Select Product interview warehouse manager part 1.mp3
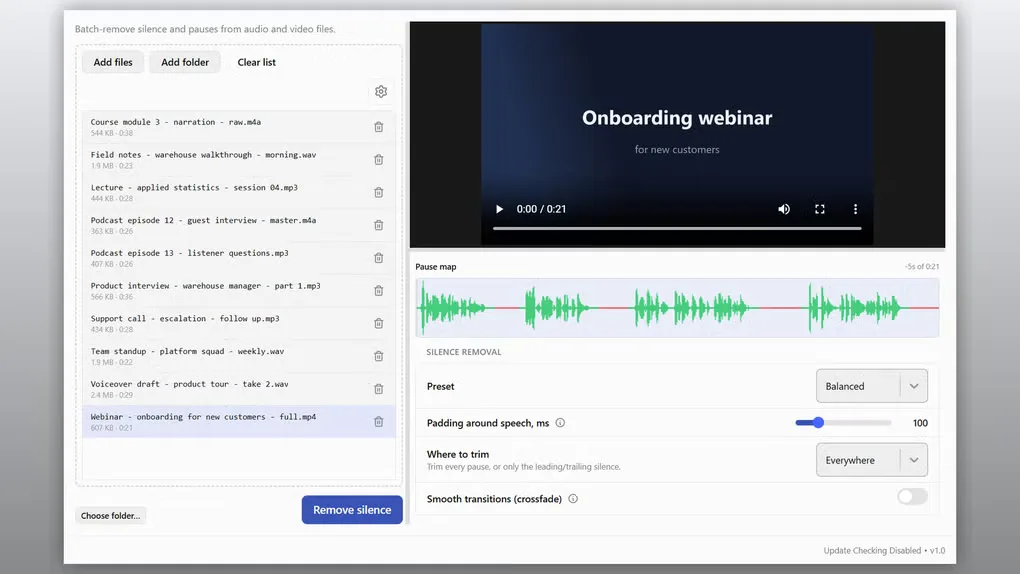The width and height of the screenshot is (1020, 574). pyautogui.click(x=239, y=290)
